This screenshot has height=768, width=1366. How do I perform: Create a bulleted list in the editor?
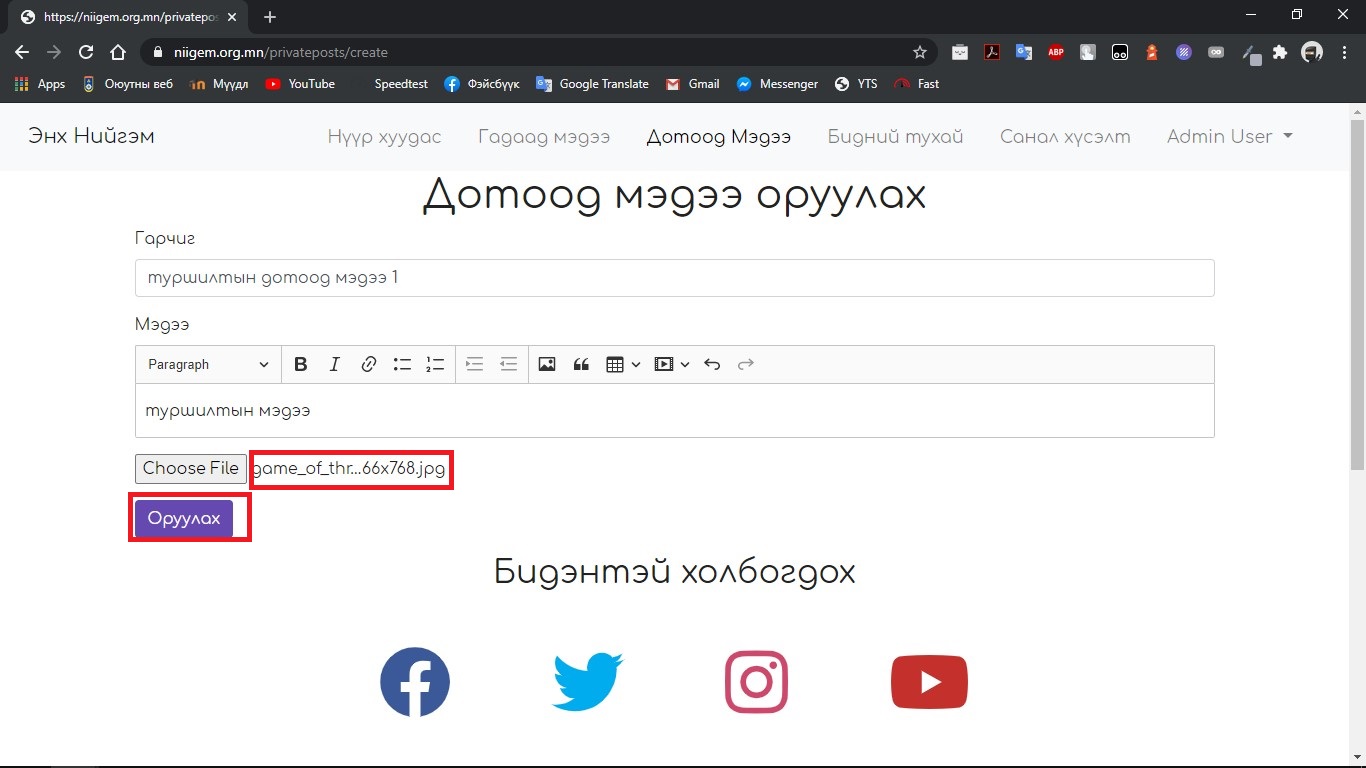pyautogui.click(x=402, y=365)
